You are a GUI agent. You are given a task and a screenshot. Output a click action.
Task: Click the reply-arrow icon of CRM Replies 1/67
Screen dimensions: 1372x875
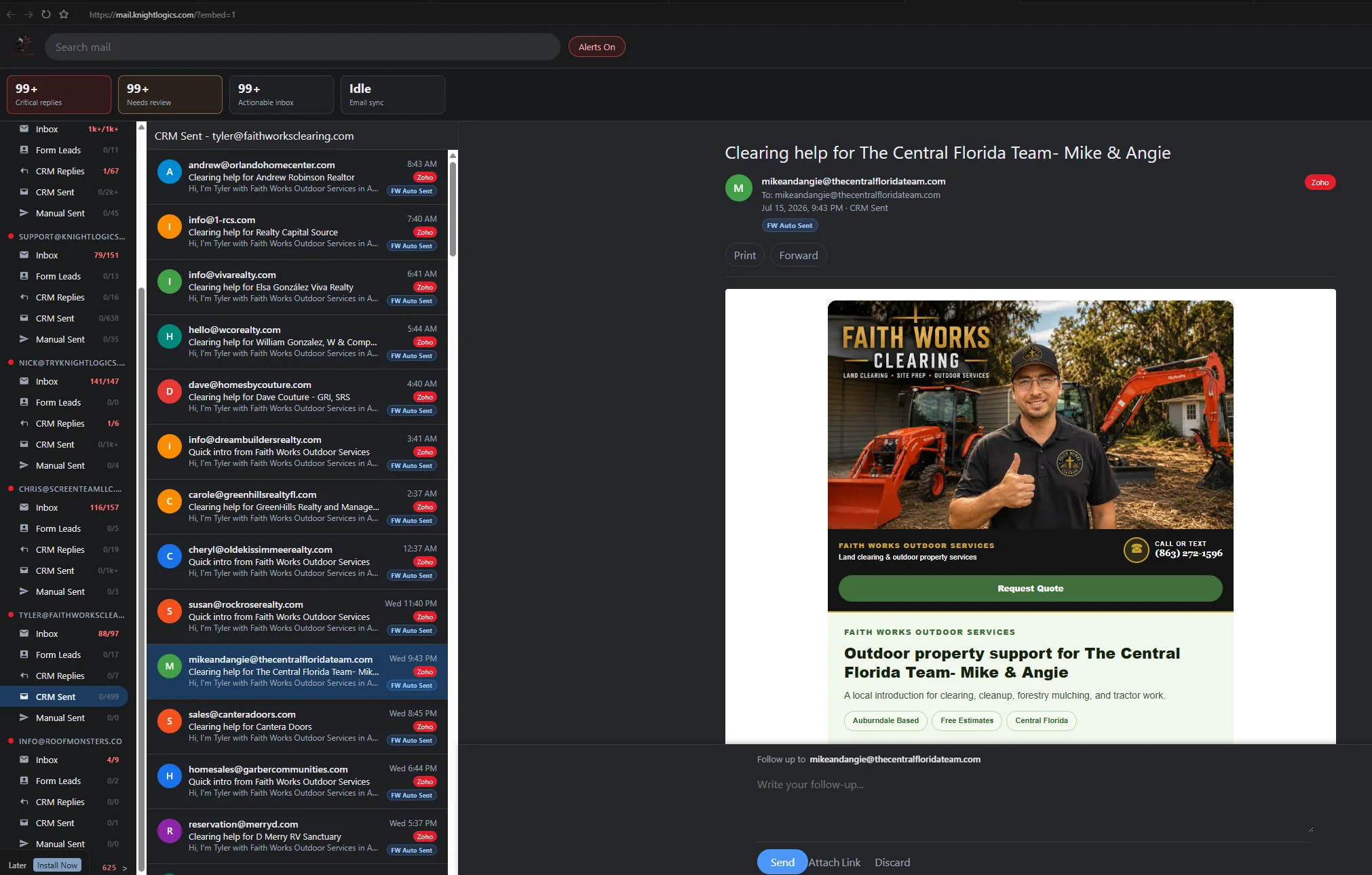tap(24, 171)
